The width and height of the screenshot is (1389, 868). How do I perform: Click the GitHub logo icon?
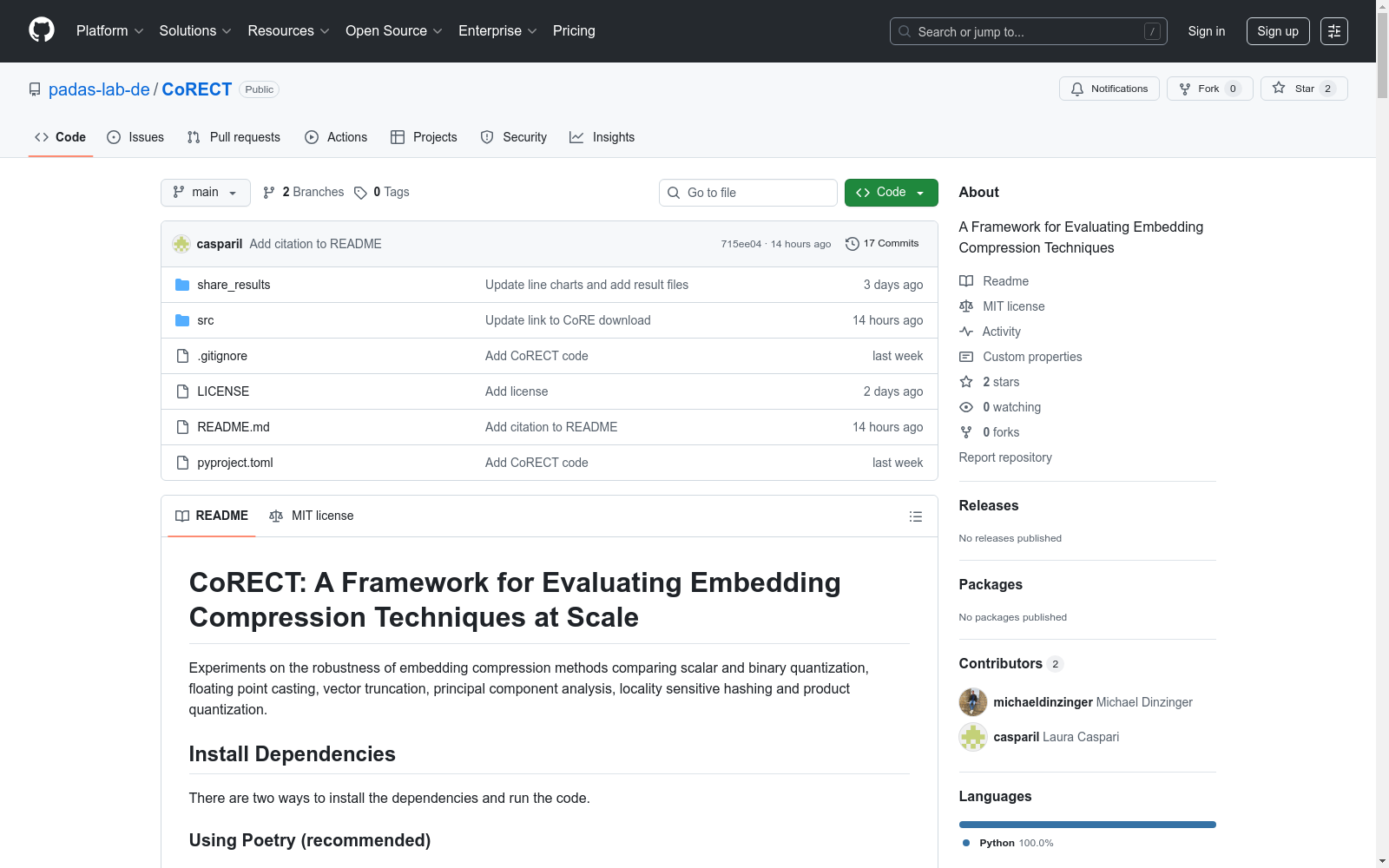(42, 30)
